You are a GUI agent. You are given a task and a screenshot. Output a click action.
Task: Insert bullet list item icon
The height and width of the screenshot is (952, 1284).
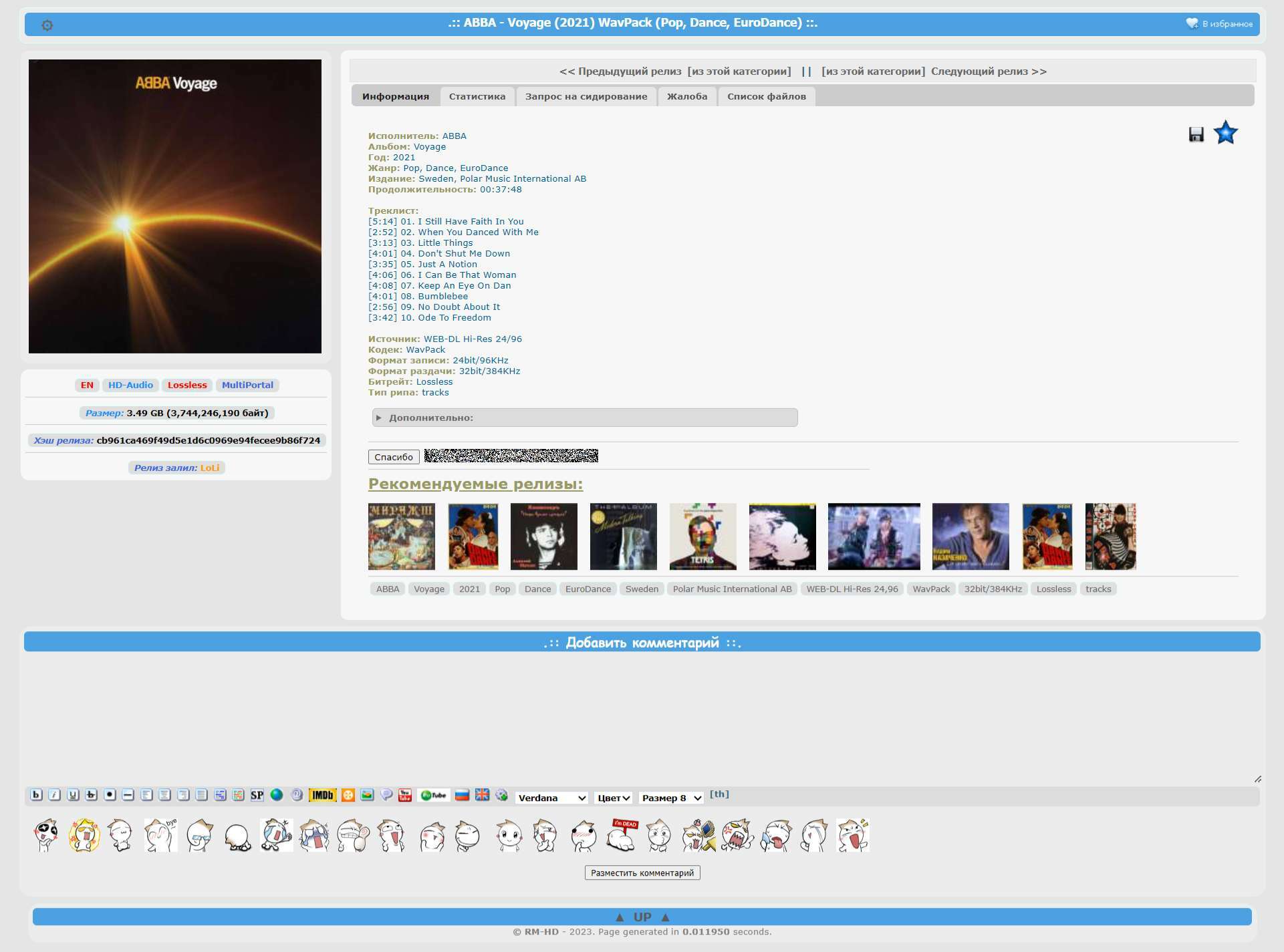[110, 795]
